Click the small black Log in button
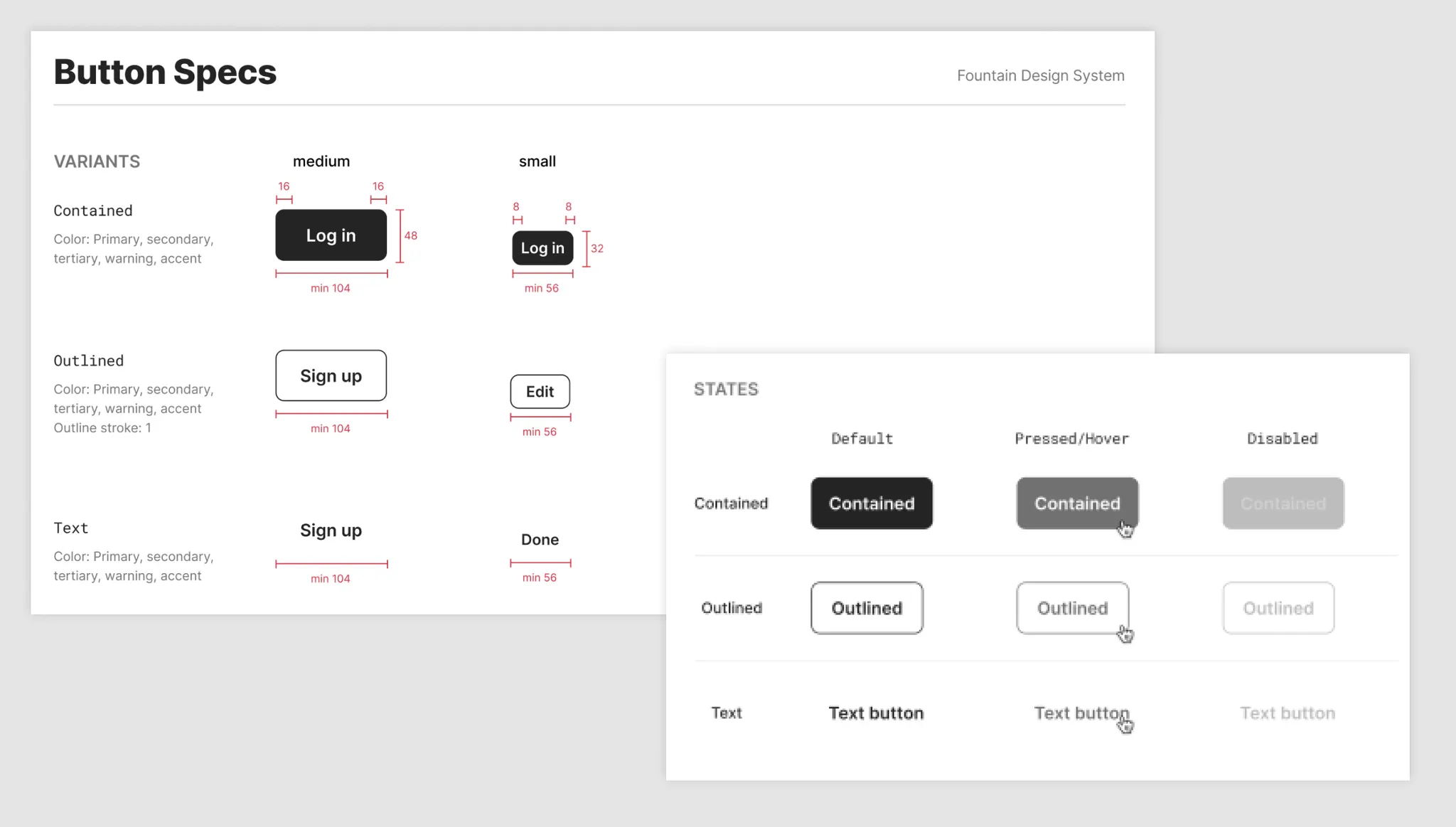The image size is (1456, 827). tap(542, 248)
